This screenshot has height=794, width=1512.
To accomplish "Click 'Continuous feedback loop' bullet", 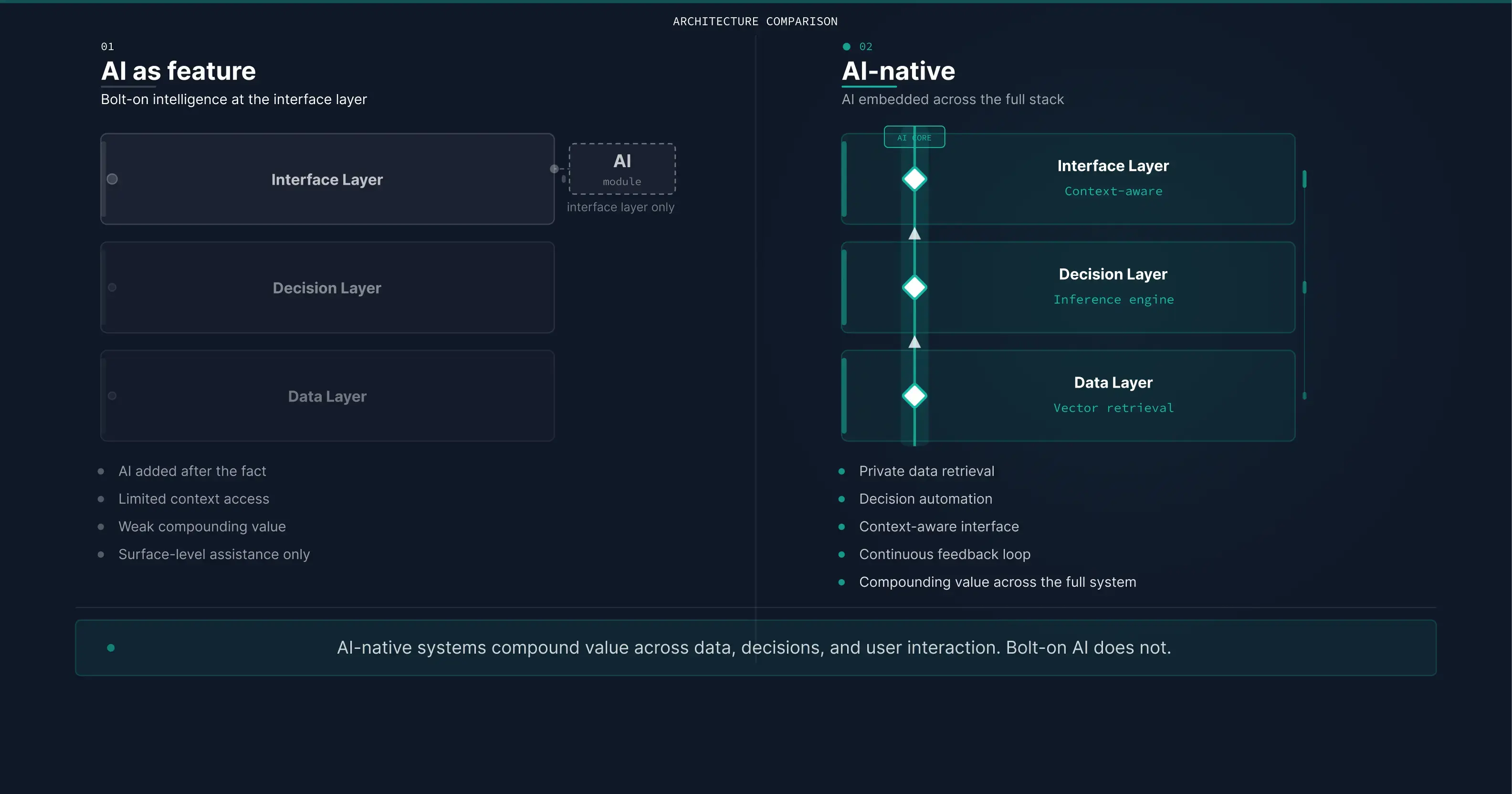I will point(945,554).
